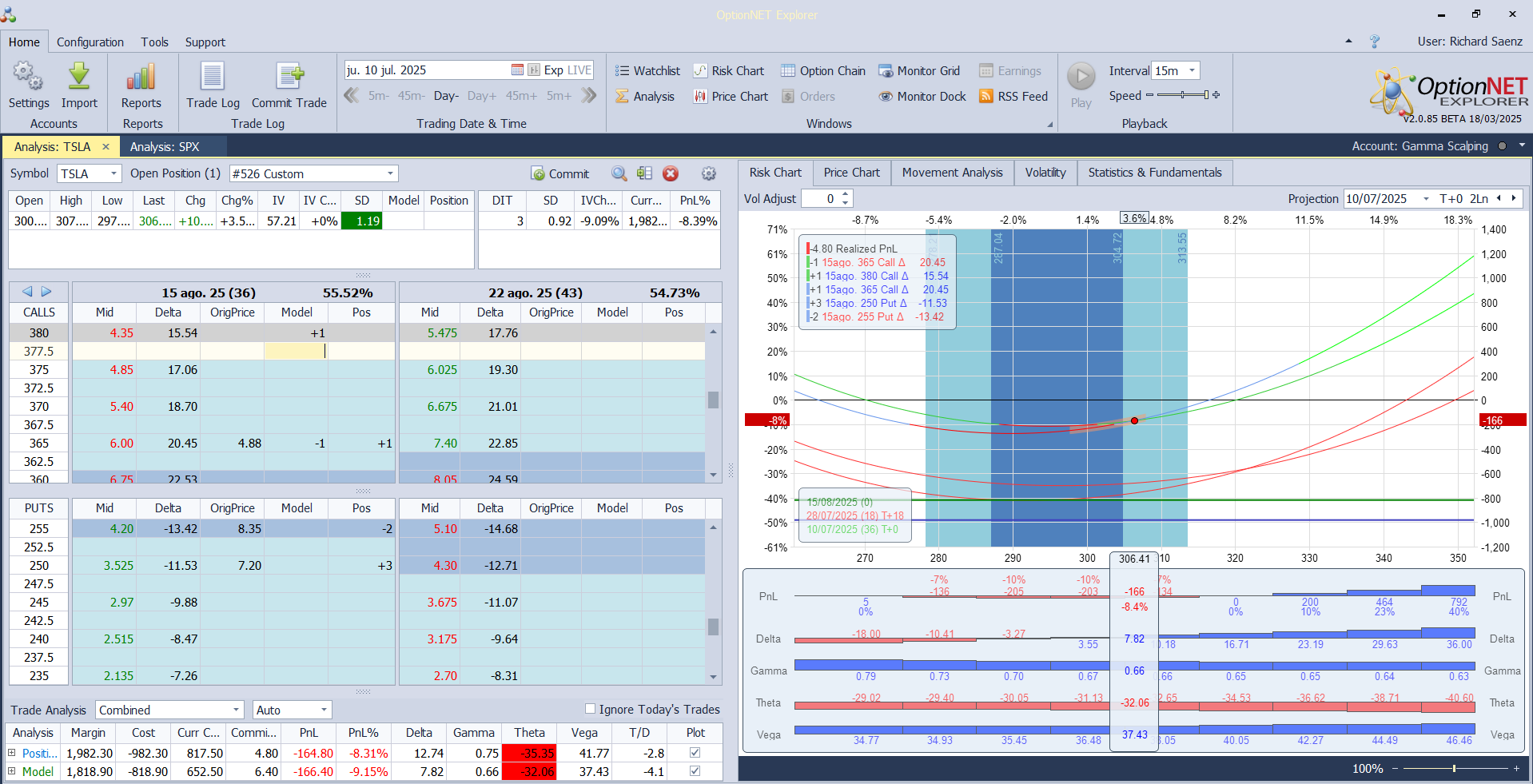This screenshot has height=784, width=1533.
Task: Click the Play playback button
Action: point(1081,77)
